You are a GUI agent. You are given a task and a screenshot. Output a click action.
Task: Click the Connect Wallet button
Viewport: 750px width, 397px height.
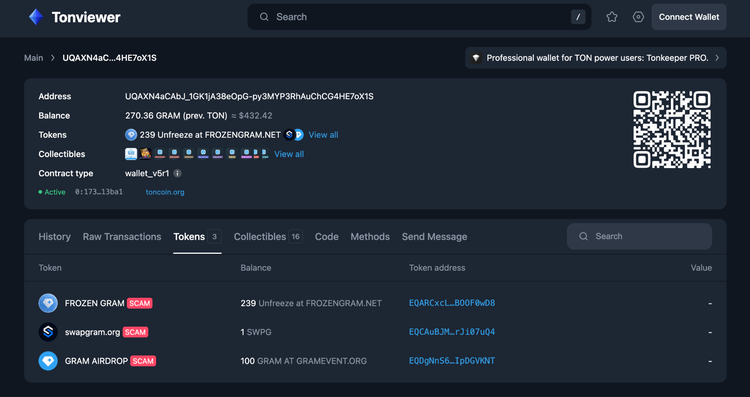coord(689,17)
